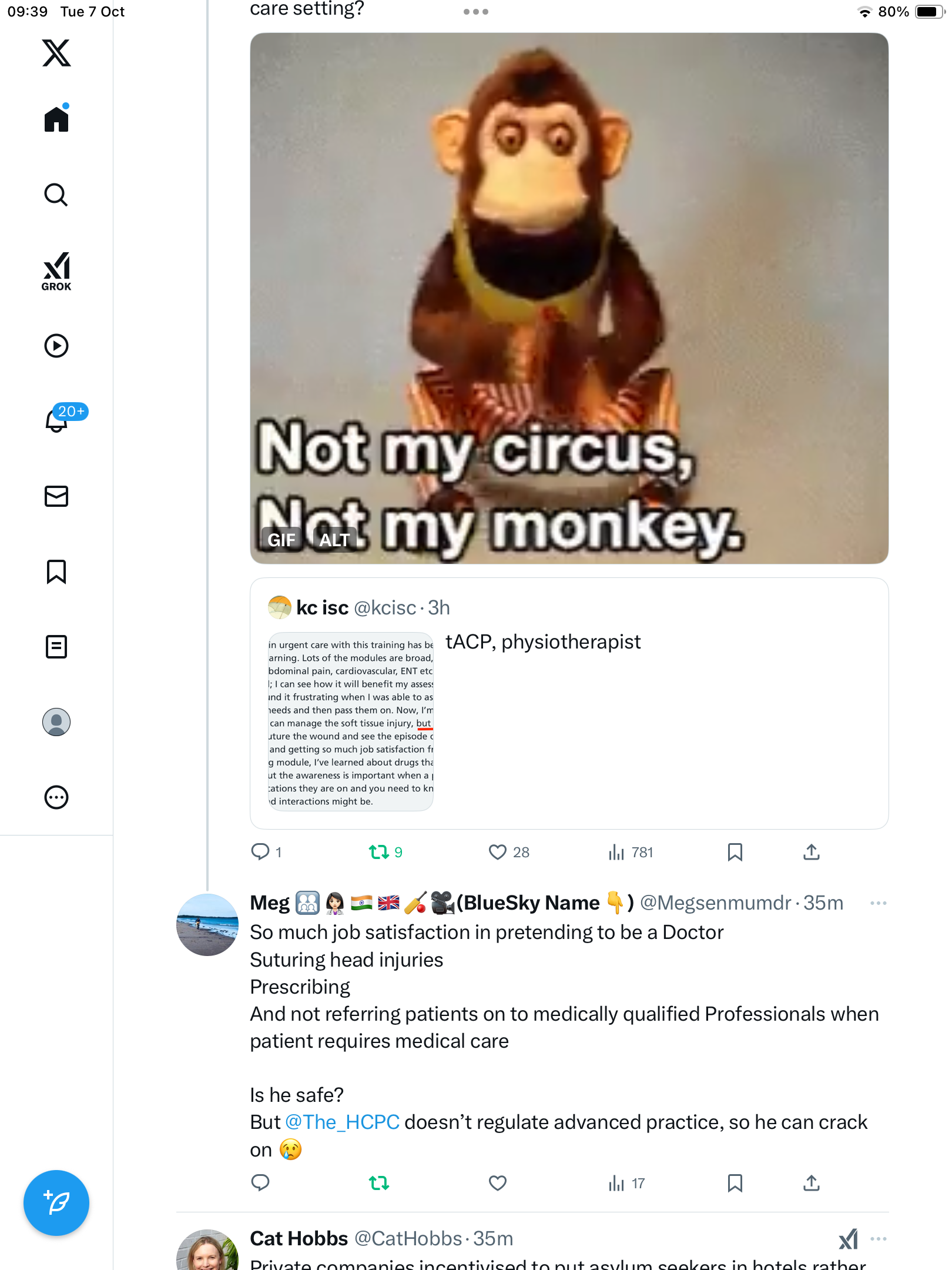The width and height of the screenshot is (952, 1270).
Task: Open more options on Cat Hobbs tweet
Action: coord(878,1239)
